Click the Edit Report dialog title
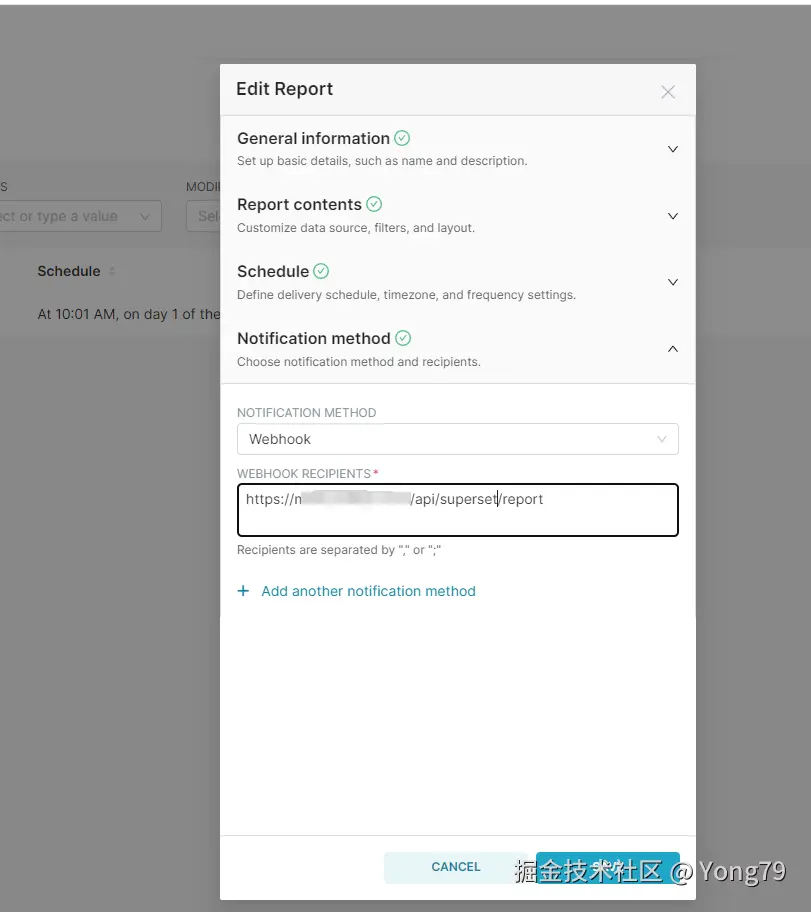The image size is (811, 912). (284, 89)
